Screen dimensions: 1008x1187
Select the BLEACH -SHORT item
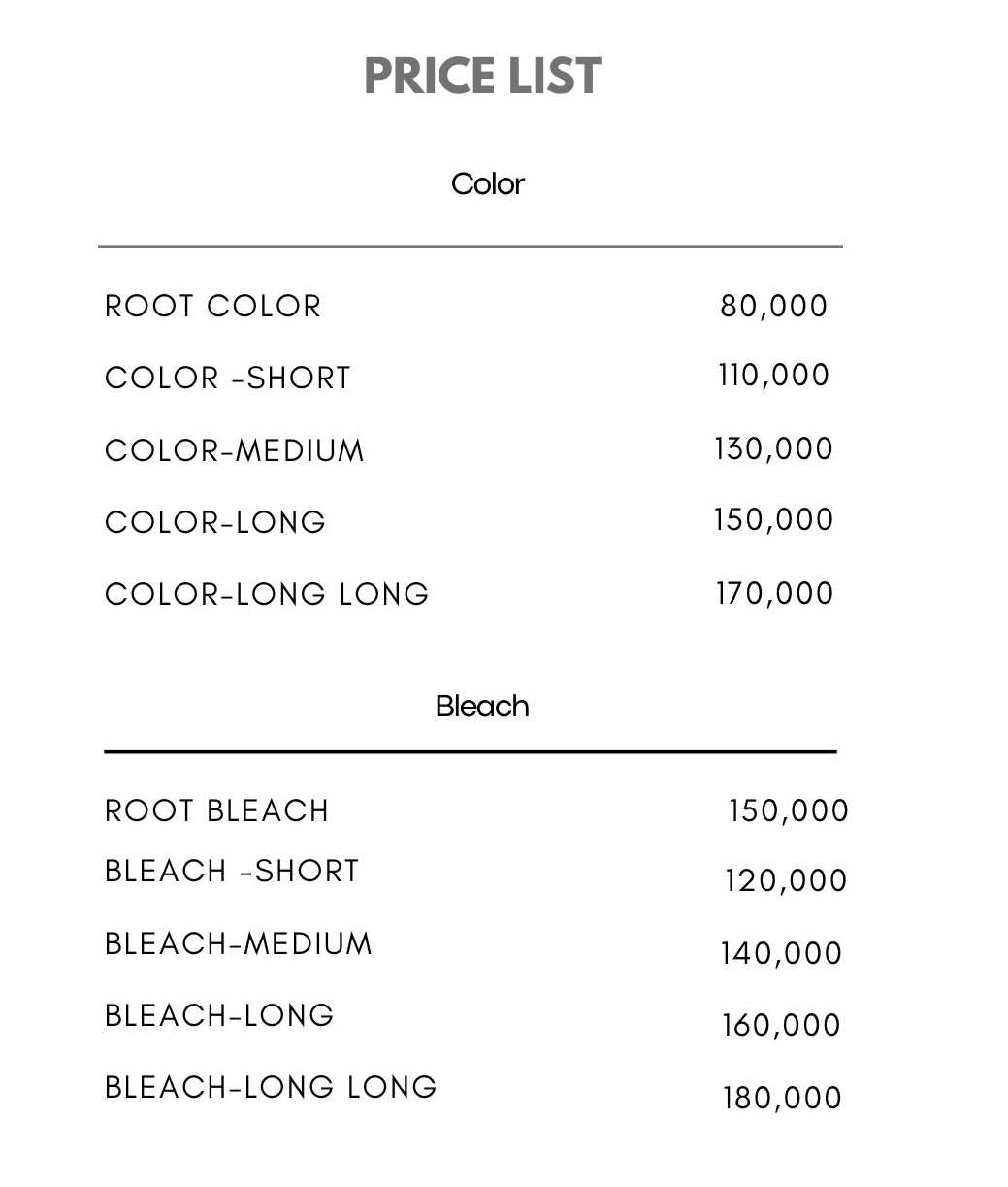pyautogui.click(x=232, y=871)
